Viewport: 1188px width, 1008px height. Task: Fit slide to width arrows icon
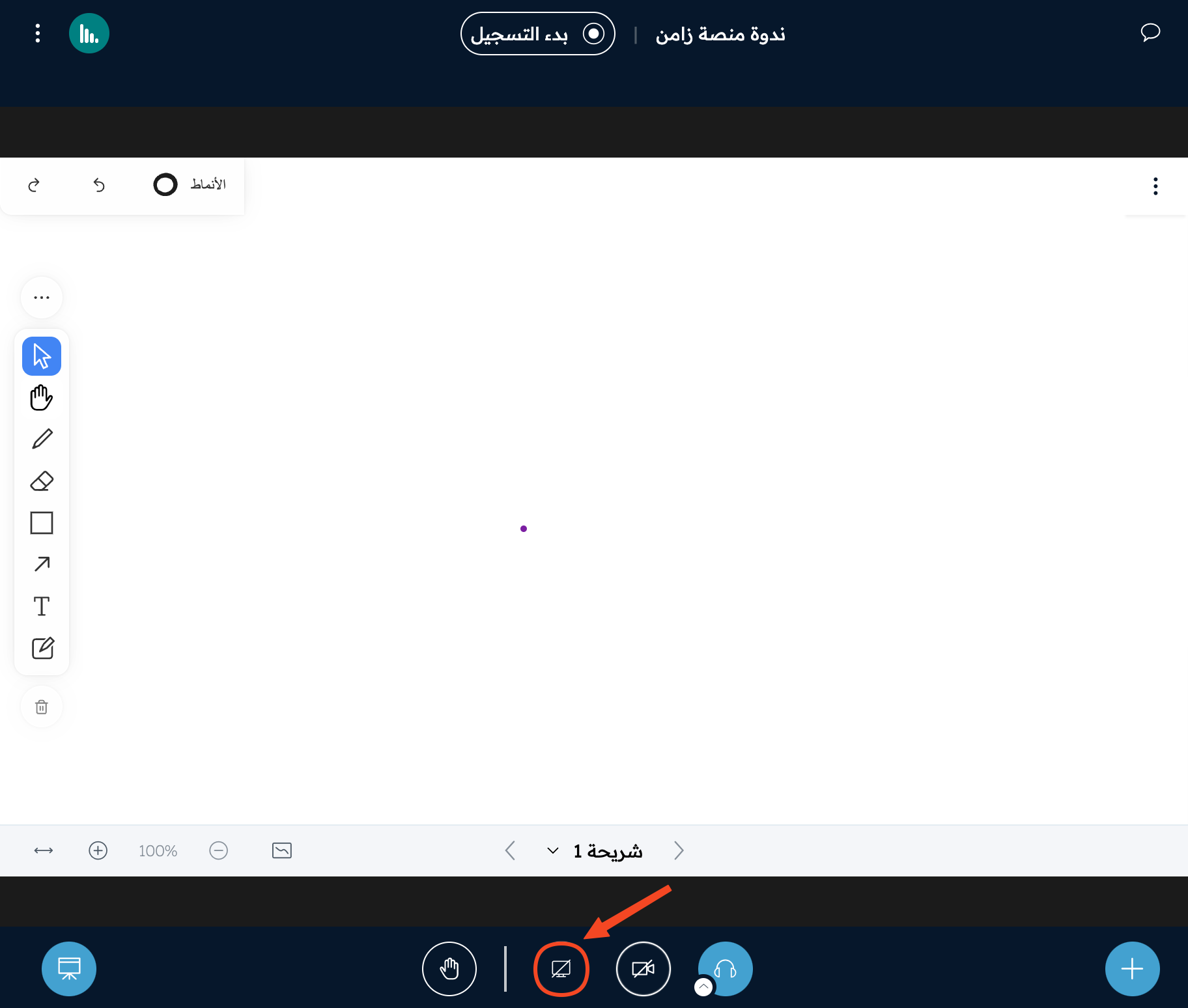[x=44, y=850]
